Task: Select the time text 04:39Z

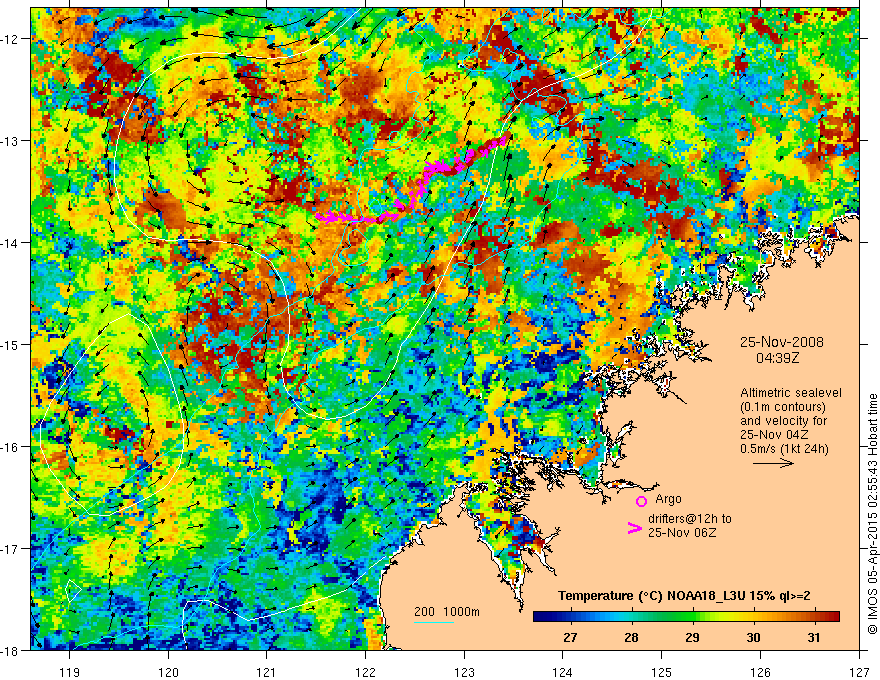Action: 777,357
